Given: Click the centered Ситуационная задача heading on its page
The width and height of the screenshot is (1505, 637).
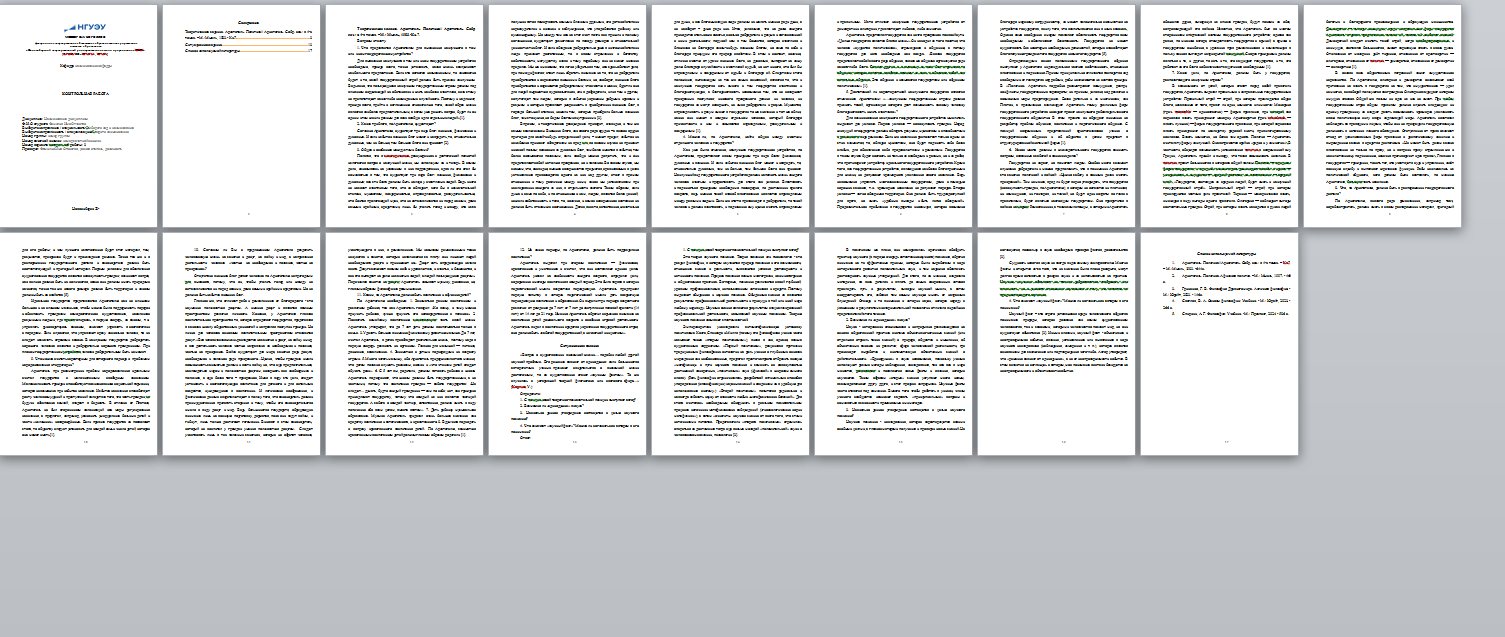Looking at the screenshot, I should 580,346.
